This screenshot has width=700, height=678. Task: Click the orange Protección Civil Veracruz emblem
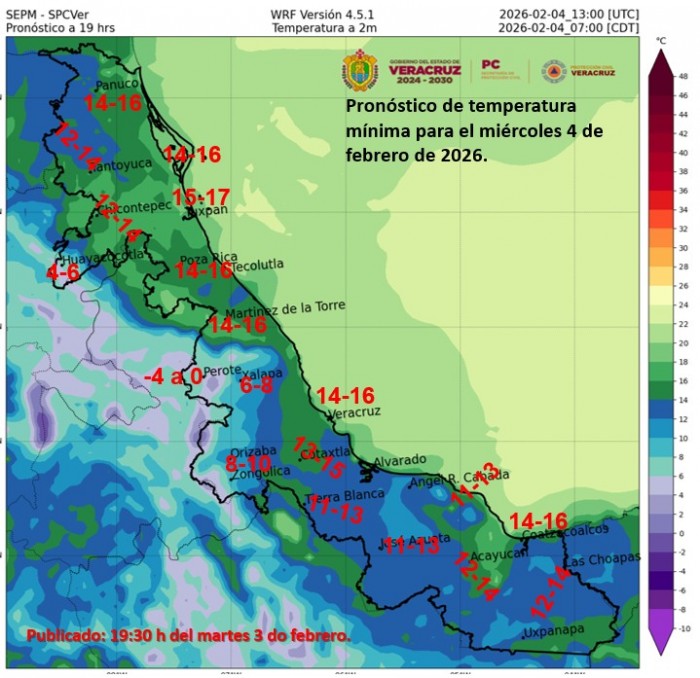[x=553, y=71]
